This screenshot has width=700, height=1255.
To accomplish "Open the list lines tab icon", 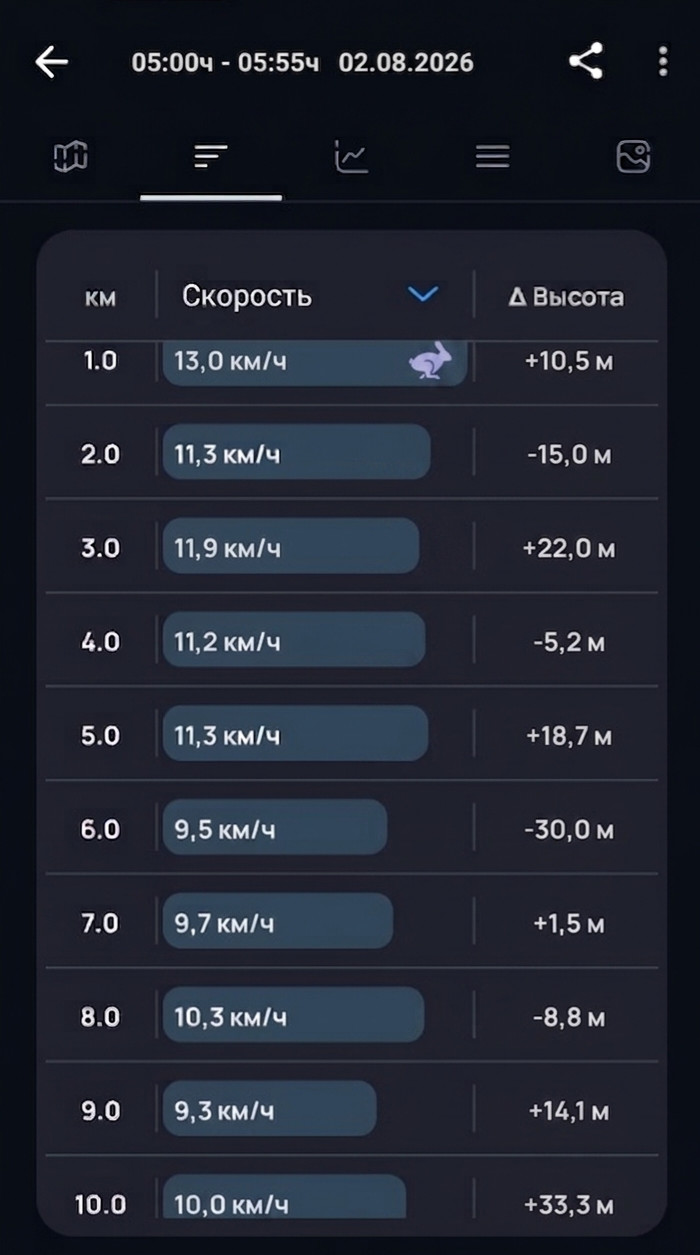I will pos(492,156).
